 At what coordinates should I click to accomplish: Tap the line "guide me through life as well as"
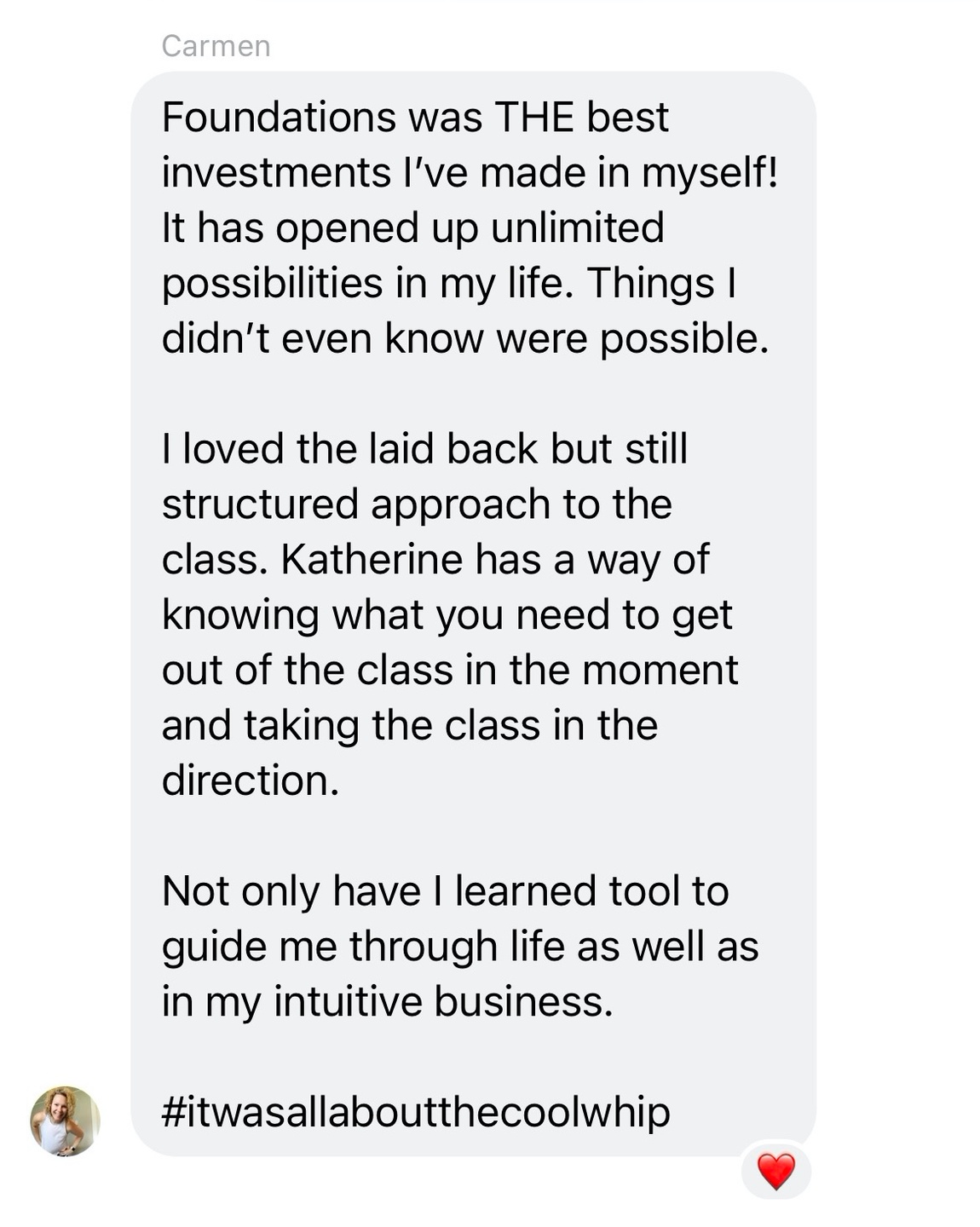460,947
